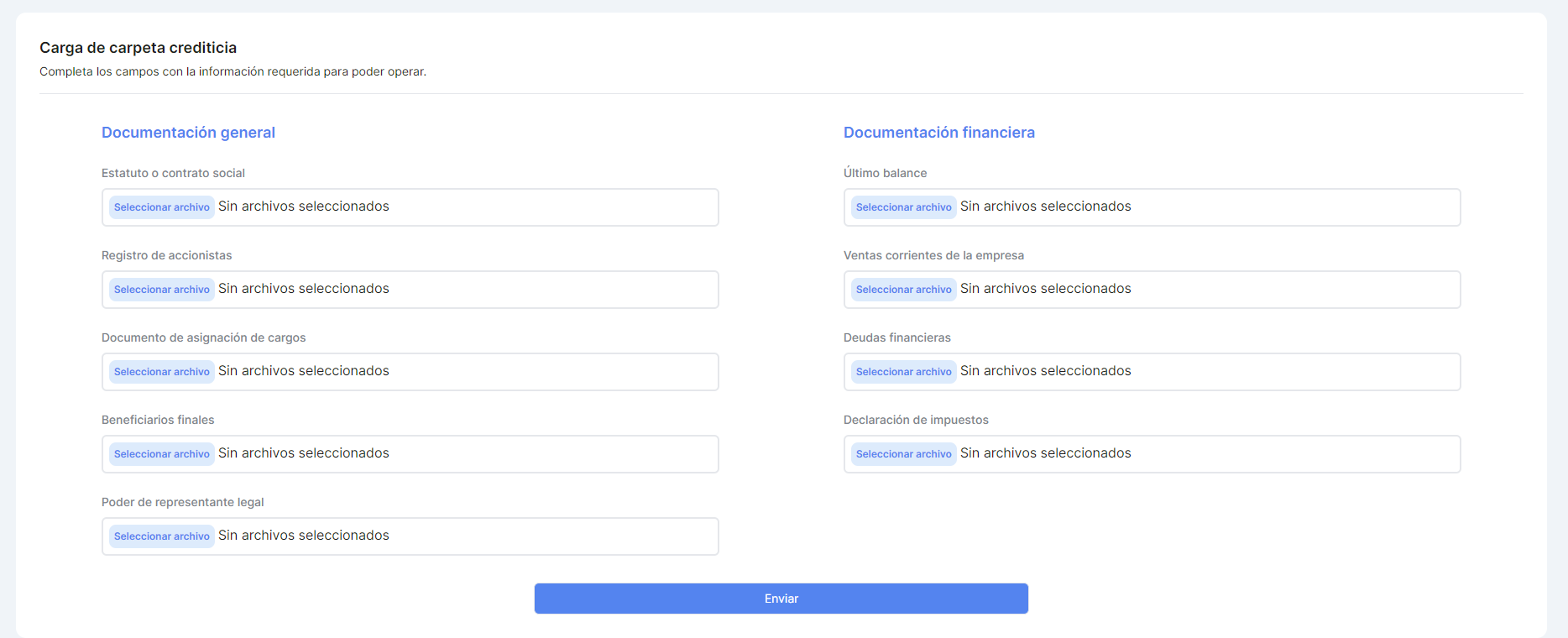This screenshot has height=638, width=1568.
Task: Click 'Sin archivos seleccionados' in Declaración de impuestos field
Action: tap(1045, 453)
